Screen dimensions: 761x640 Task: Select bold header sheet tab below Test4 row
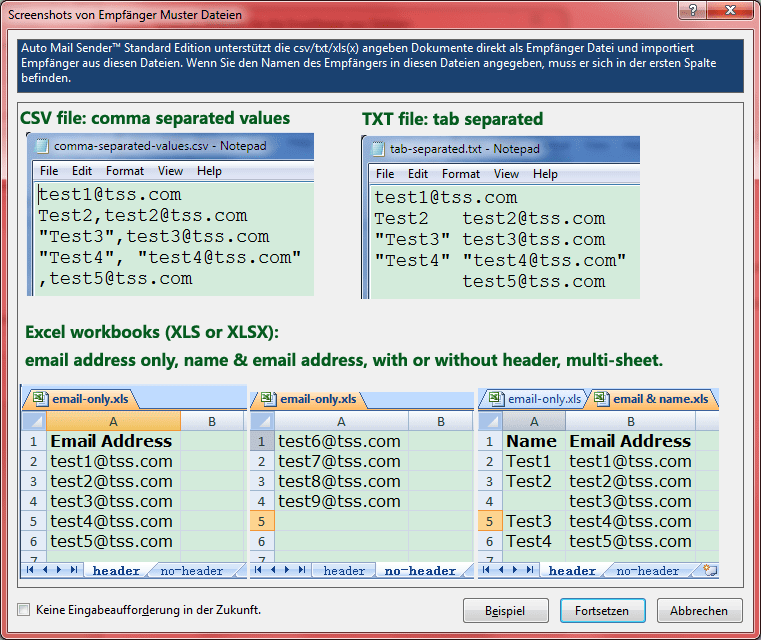click(x=572, y=571)
